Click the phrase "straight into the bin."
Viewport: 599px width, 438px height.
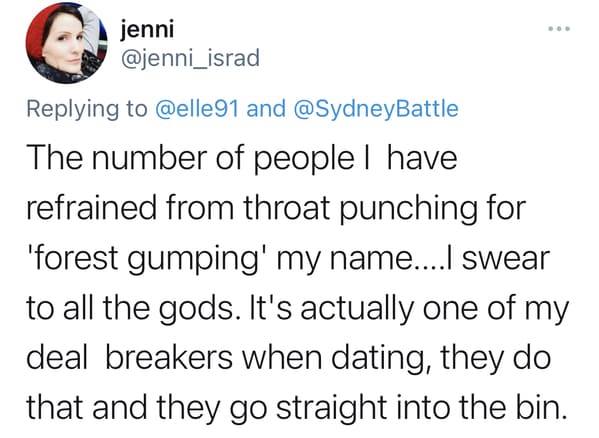(421, 408)
